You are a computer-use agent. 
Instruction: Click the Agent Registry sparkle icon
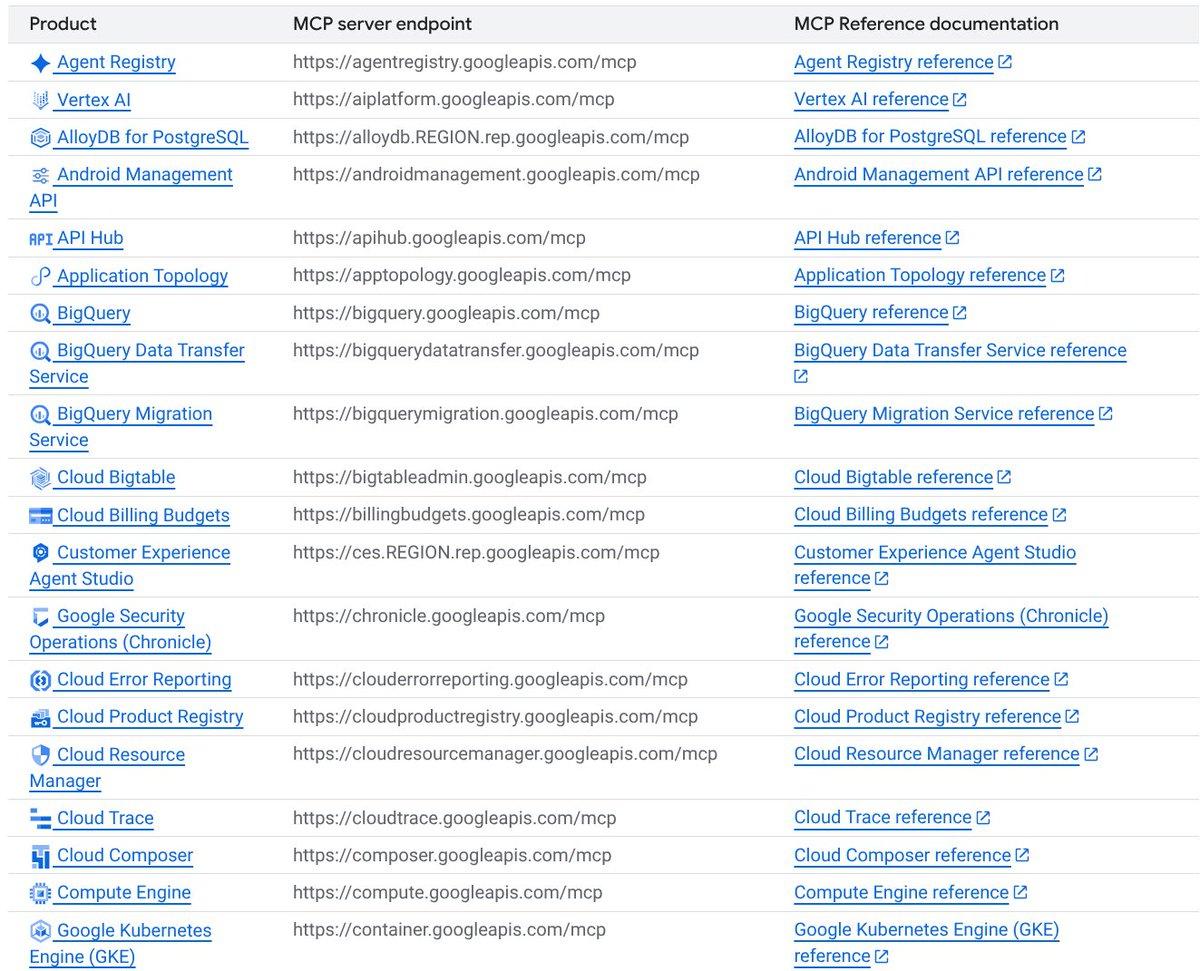pyautogui.click(x=40, y=63)
